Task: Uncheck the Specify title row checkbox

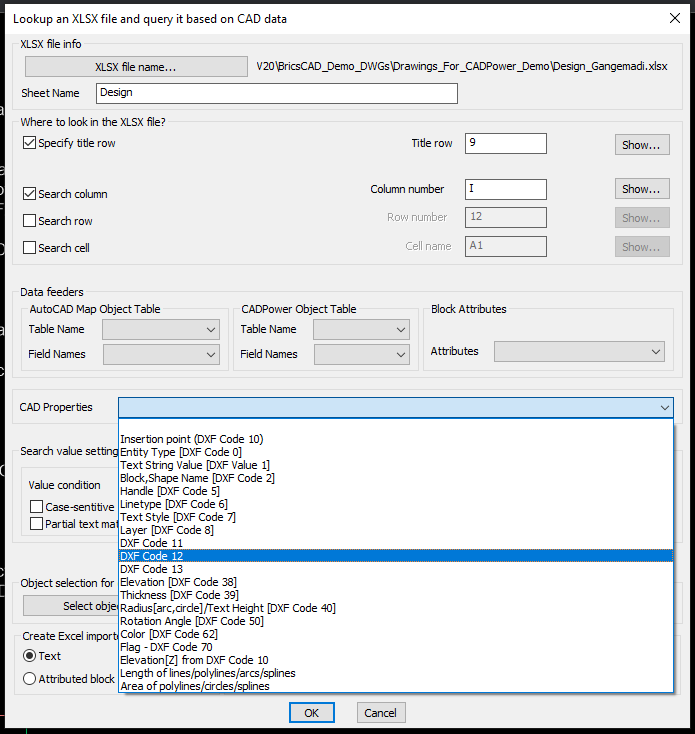Action: [29, 143]
